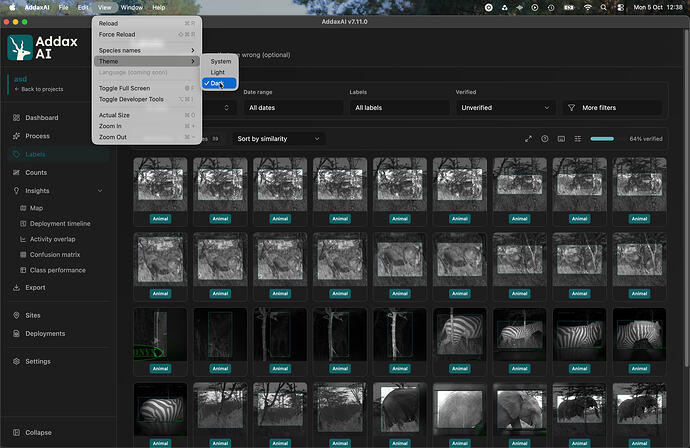Click the 64% verified text
This screenshot has width=690, height=448.
click(x=646, y=139)
